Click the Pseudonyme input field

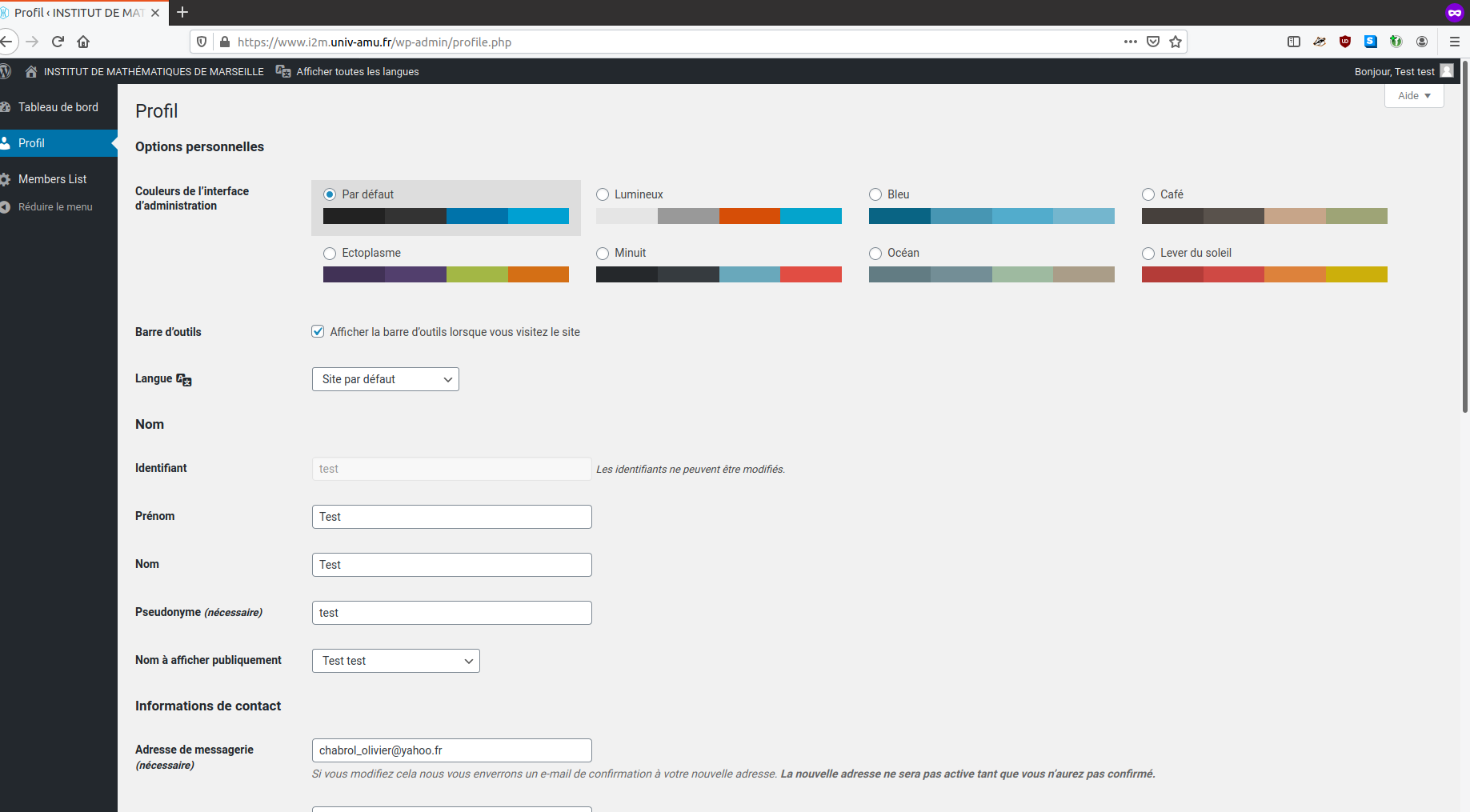point(452,613)
